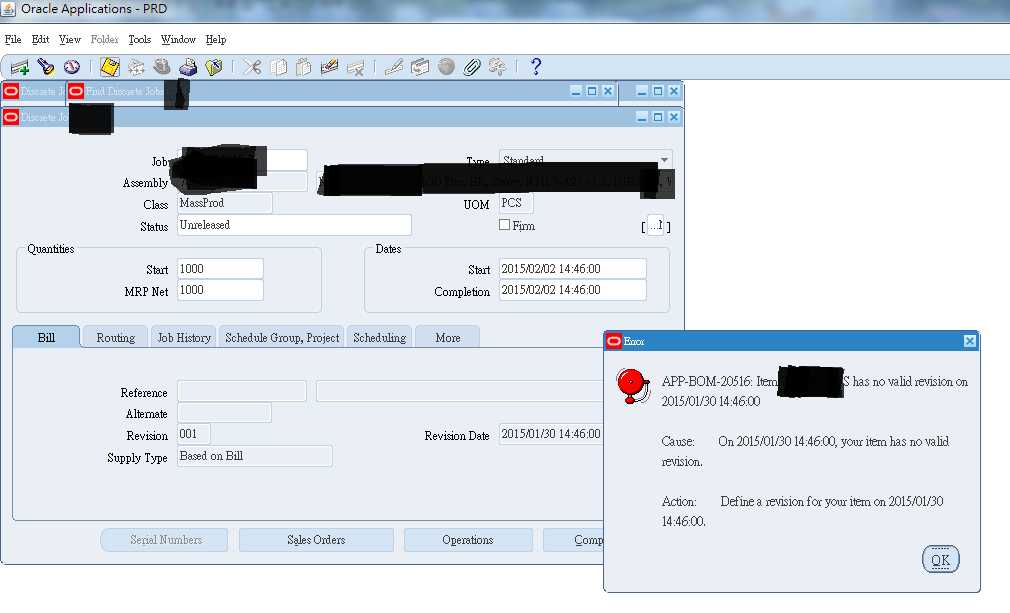
Task: Click the Copy toolbar icon
Action: pos(278,67)
